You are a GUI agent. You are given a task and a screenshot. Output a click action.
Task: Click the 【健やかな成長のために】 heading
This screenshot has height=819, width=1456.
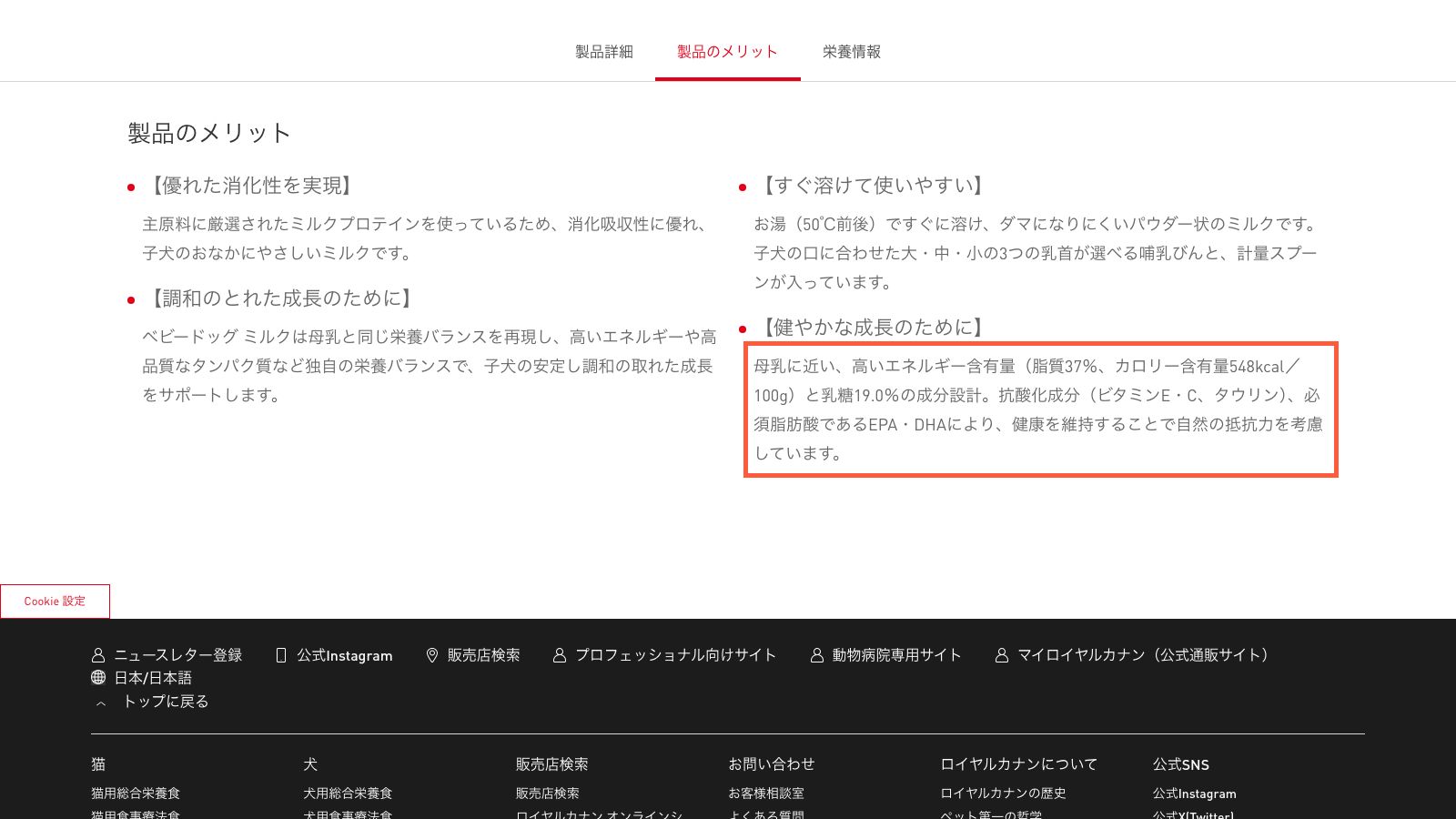tap(872, 328)
